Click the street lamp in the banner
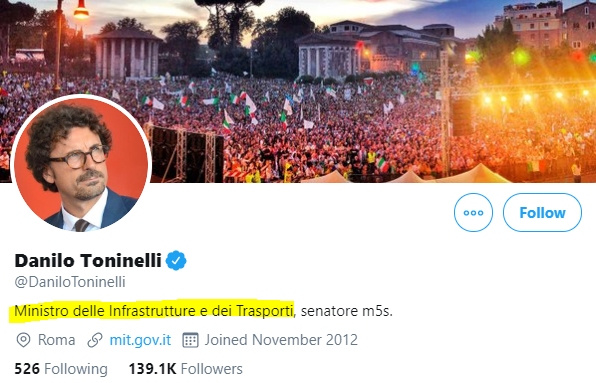 point(81,10)
